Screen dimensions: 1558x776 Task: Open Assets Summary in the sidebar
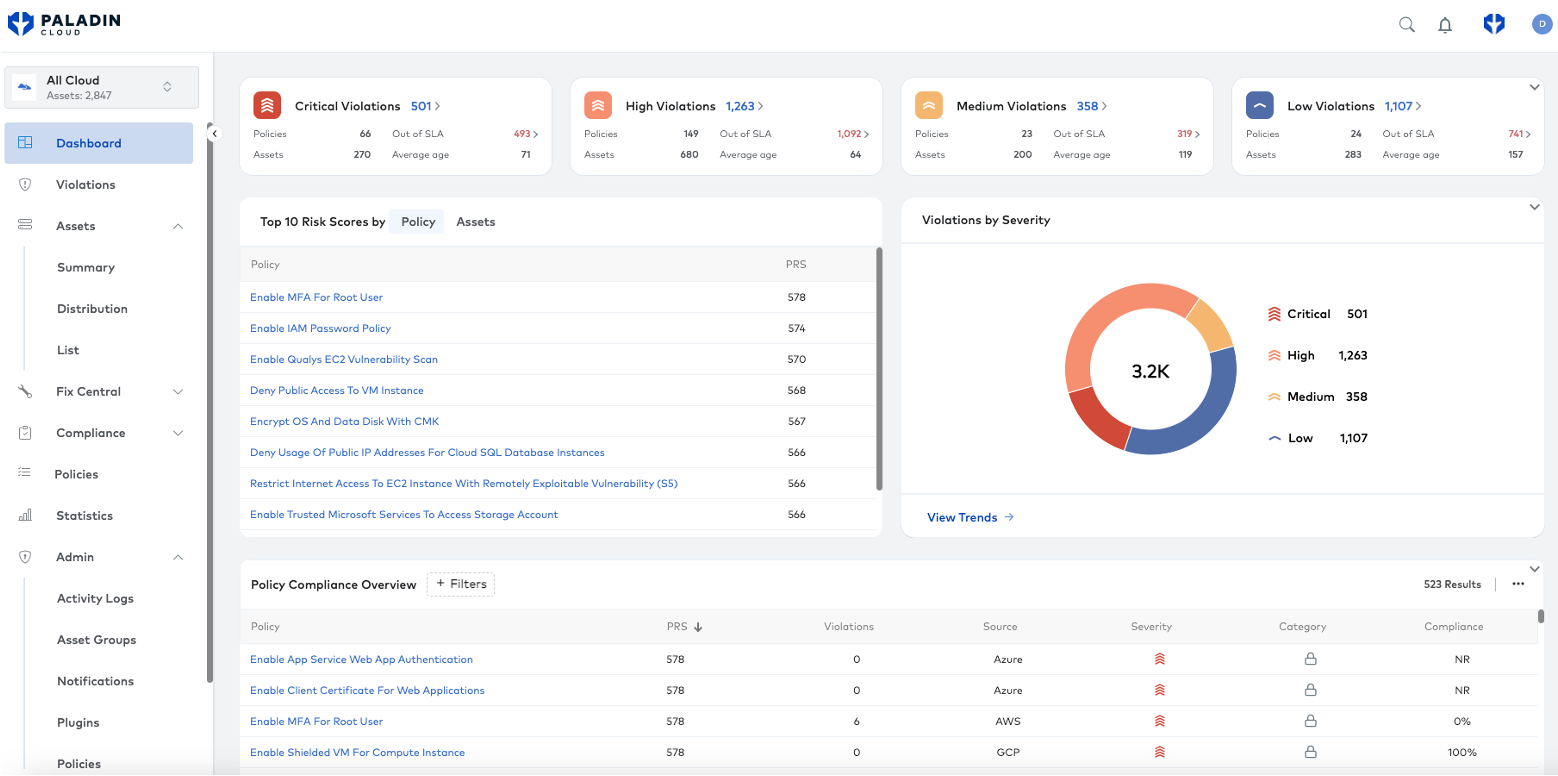(86, 267)
